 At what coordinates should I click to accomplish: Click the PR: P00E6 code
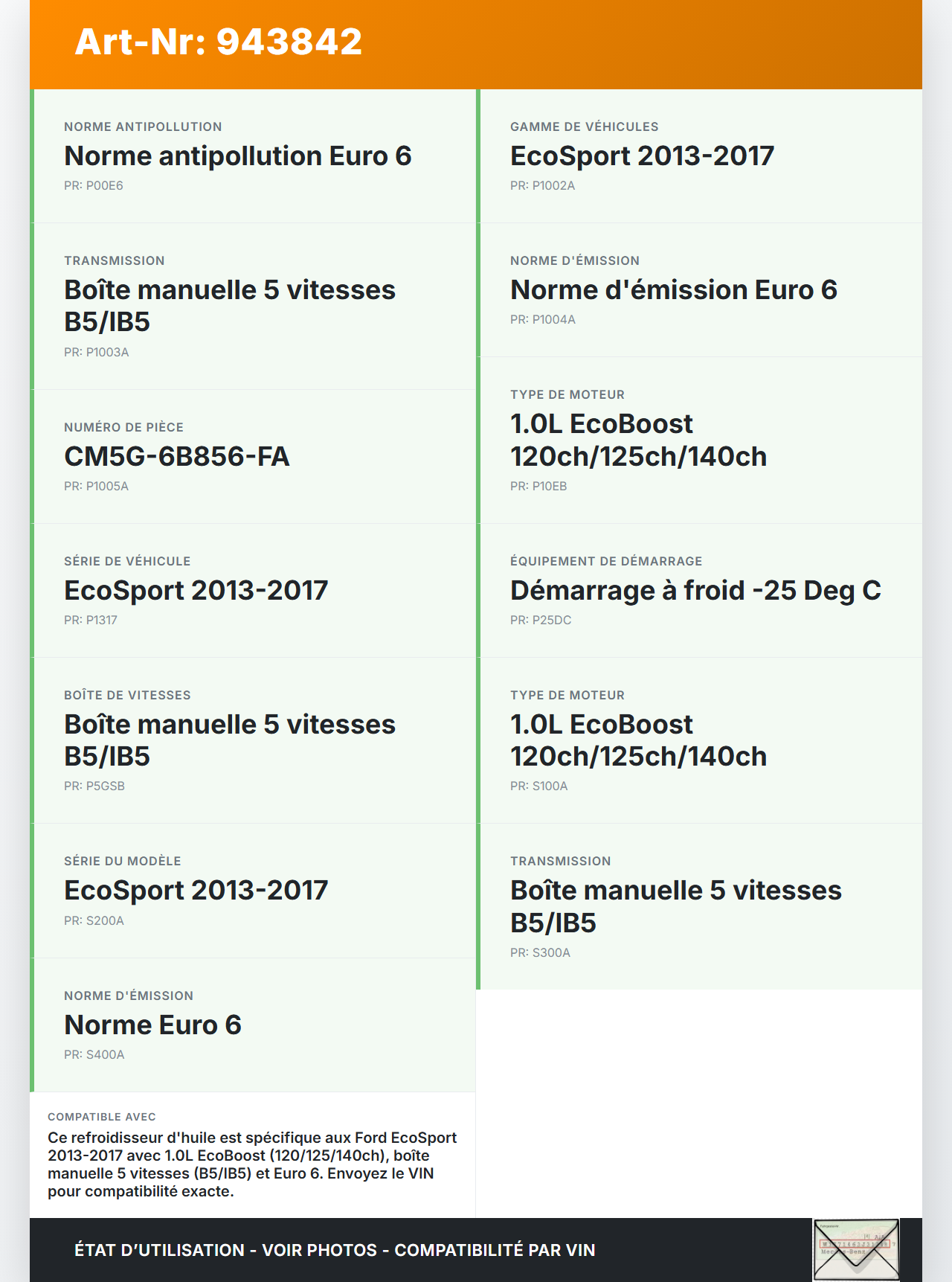pyautogui.click(x=94, y=186)
